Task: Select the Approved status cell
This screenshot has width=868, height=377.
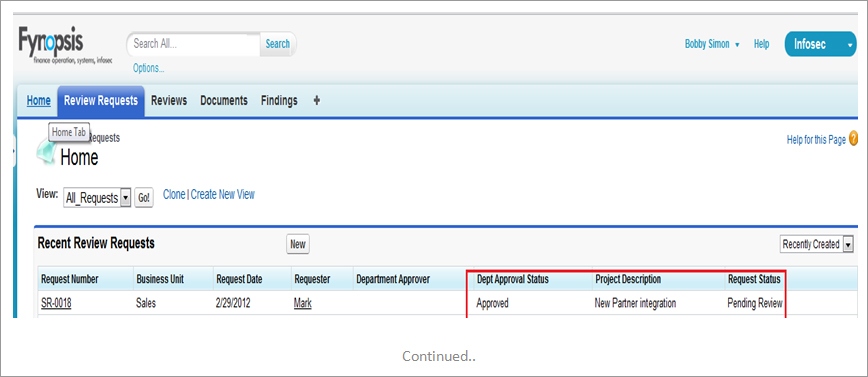Action: [492, 303]
